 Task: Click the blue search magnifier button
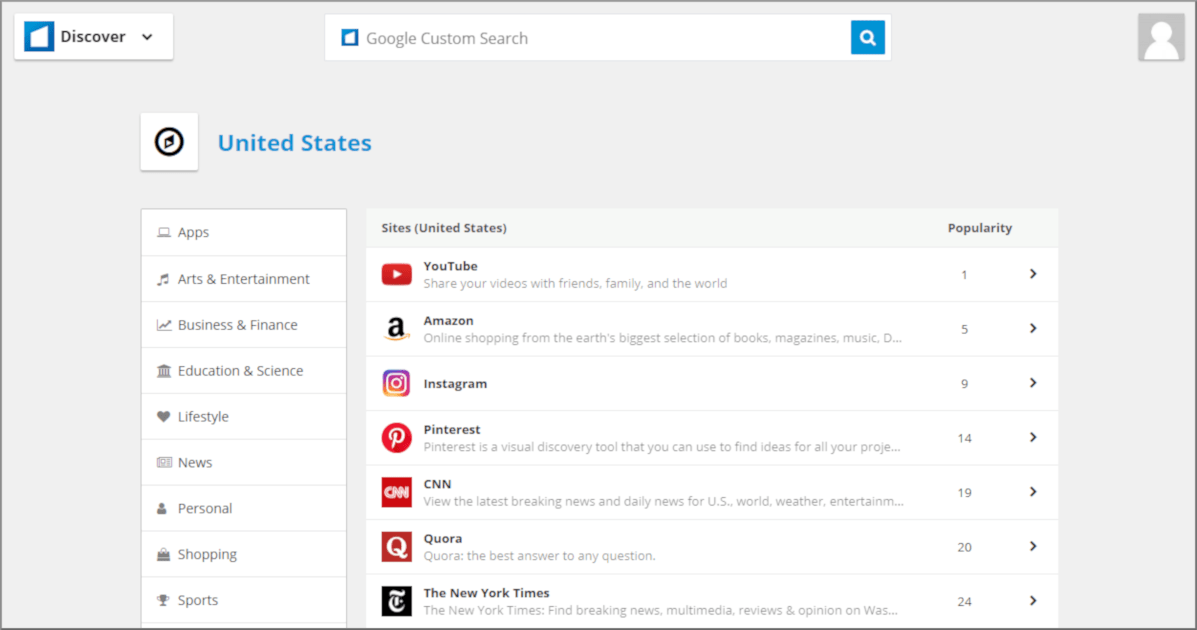(x=867, y=37)
